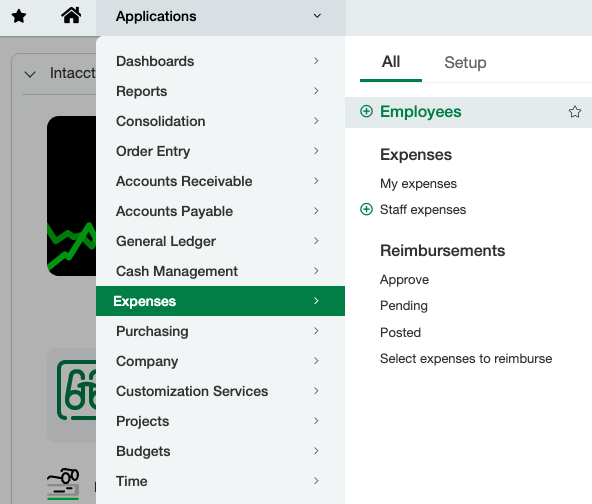Click the favorites star icon in top bar
The width and height of the screenshot is (592, 504).
click(18, 16)
